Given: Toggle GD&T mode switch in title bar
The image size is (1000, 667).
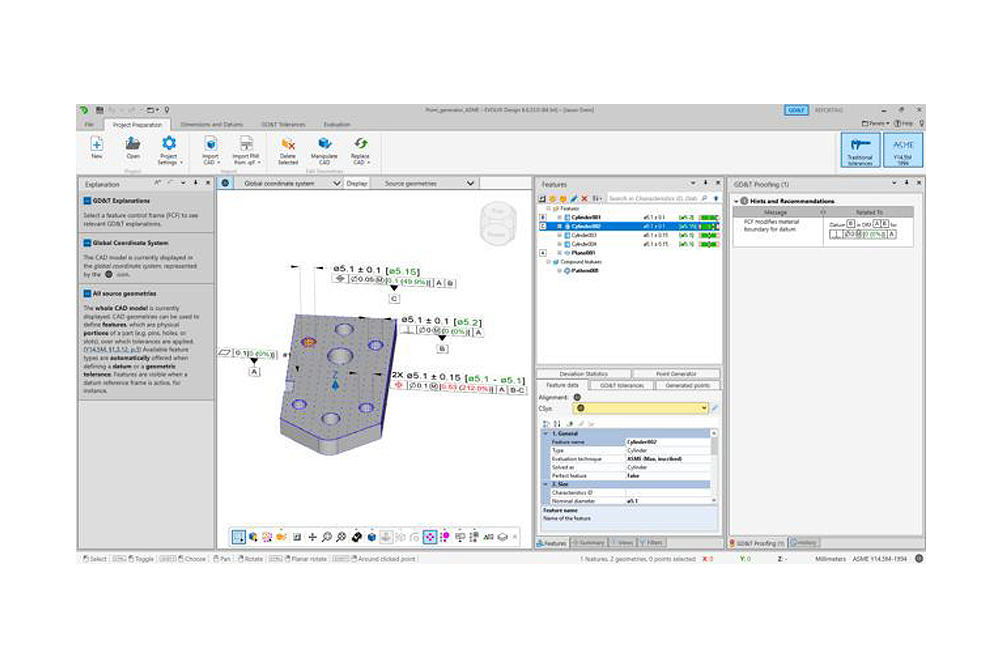Looking at the screenshot, I should pos(796,109).
